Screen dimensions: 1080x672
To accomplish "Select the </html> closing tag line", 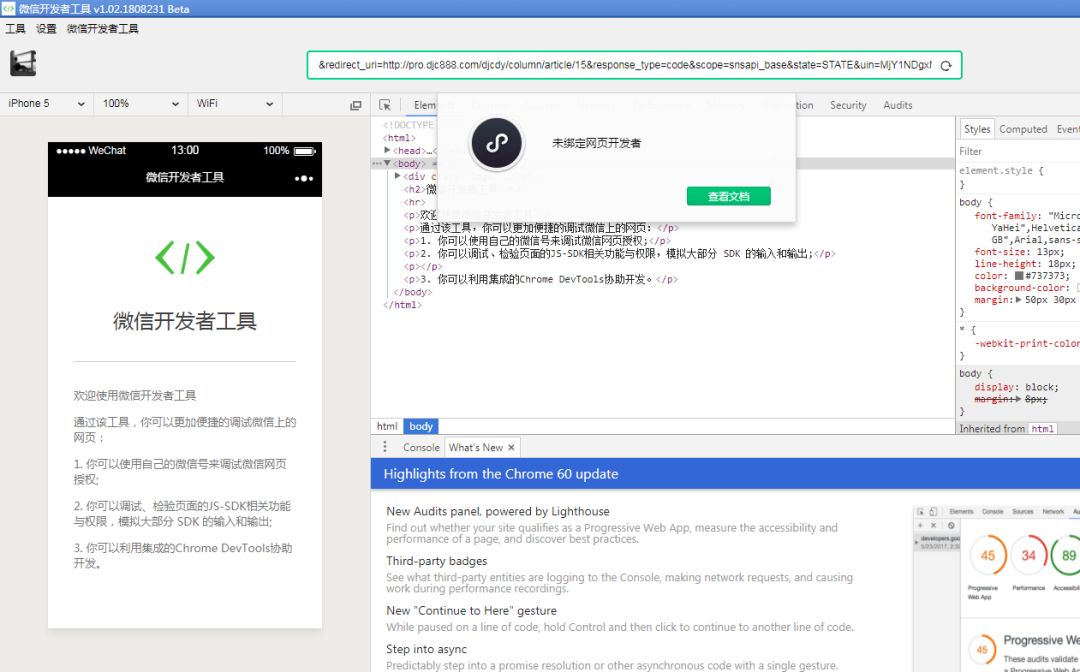I will pos(402,305).
